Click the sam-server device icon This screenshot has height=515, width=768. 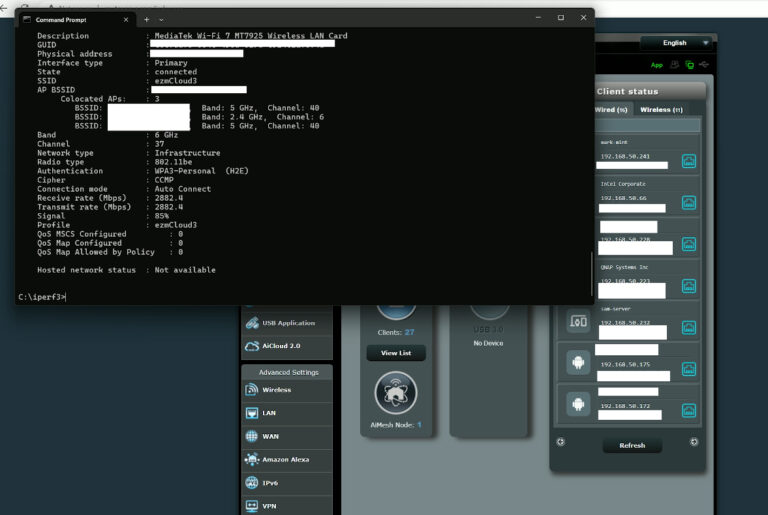click(578, 321)
